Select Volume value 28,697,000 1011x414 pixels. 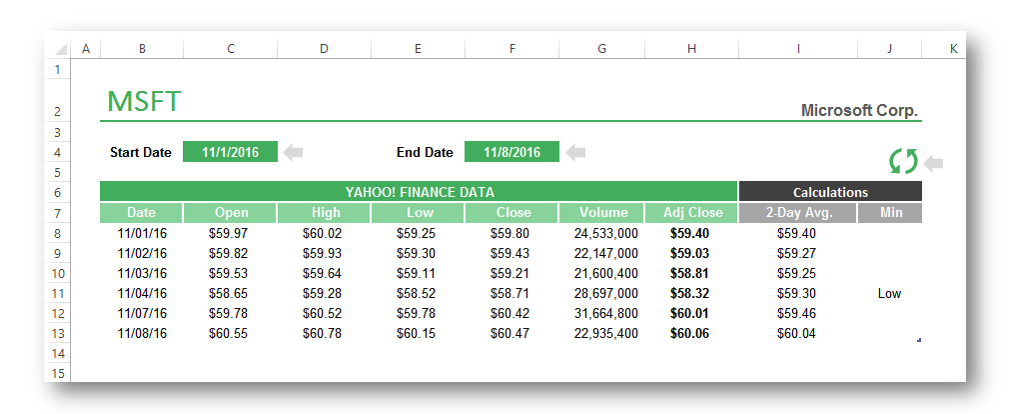click(x=606, y=293)
